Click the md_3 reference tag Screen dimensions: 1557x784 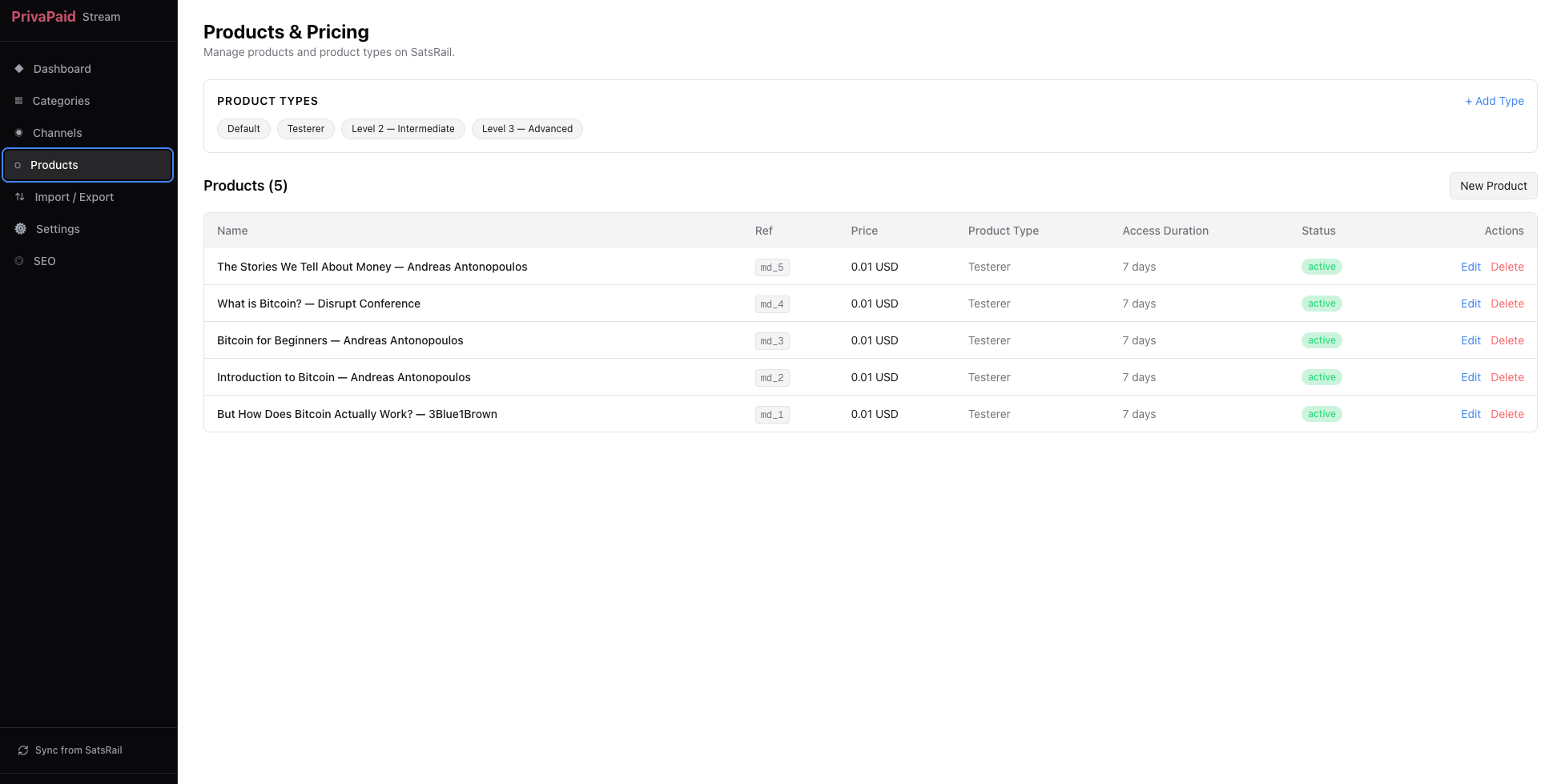[x=772, y=341]
